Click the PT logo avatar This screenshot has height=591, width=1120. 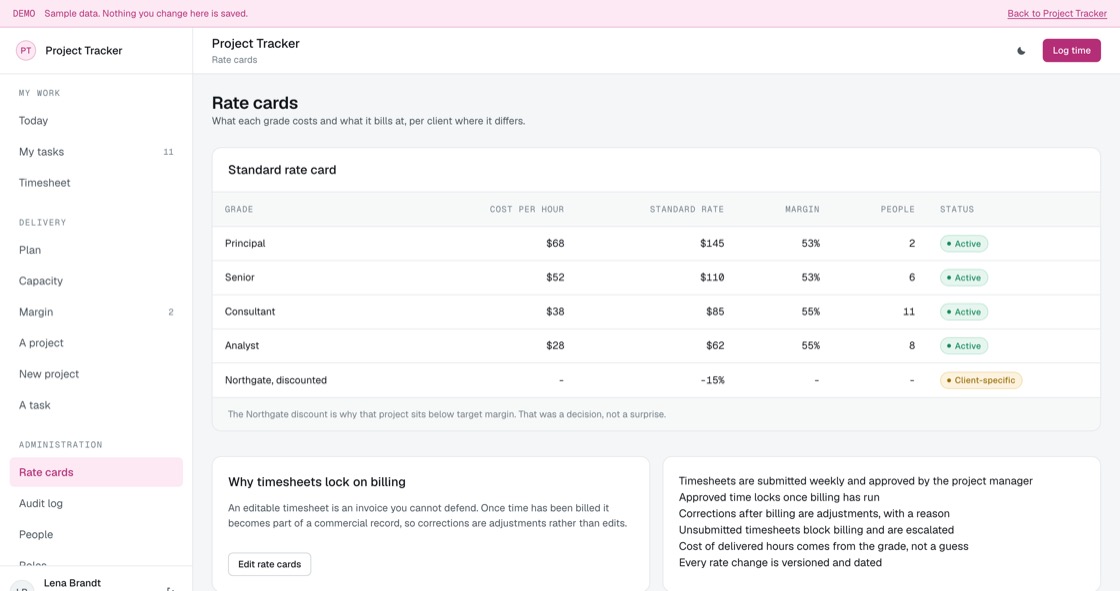(26, 51)
